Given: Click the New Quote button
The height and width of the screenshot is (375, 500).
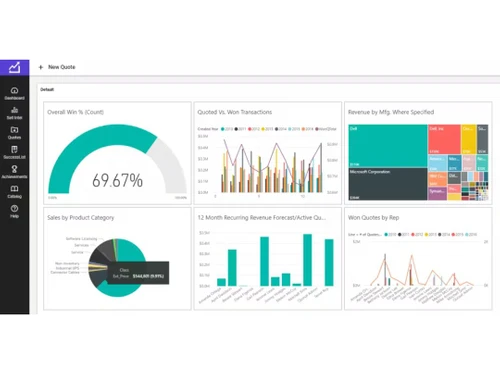Looking at the screenshot, I should [57, 67].
